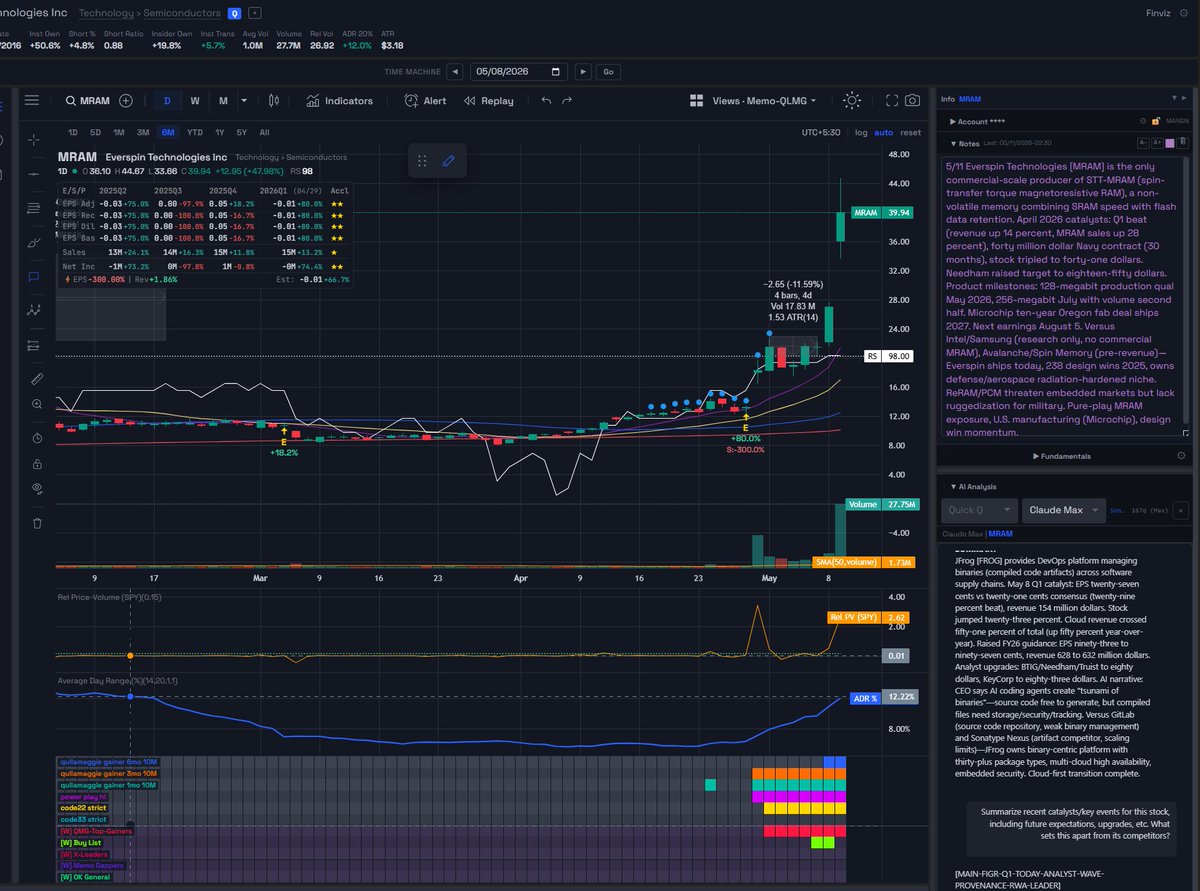Select the comment annotation tool
The width and height of the screenshot is (1200, 891).
tap(34, 276)
